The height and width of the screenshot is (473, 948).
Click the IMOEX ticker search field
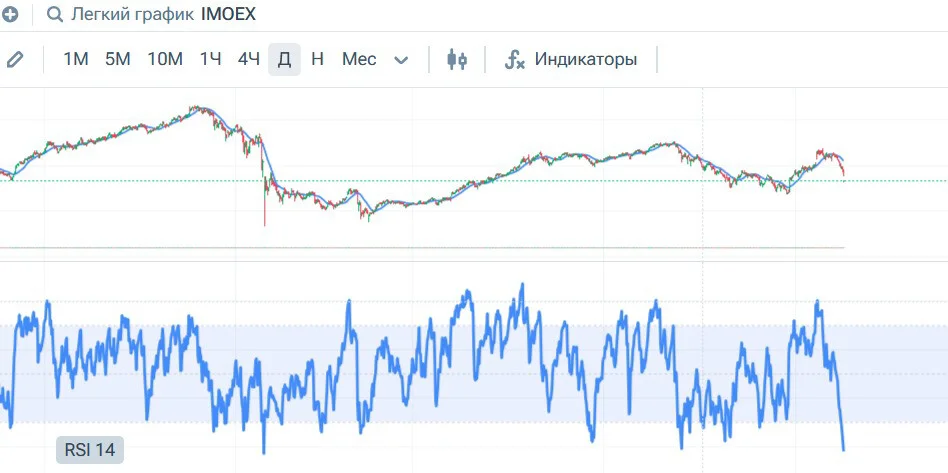point(229,15)
